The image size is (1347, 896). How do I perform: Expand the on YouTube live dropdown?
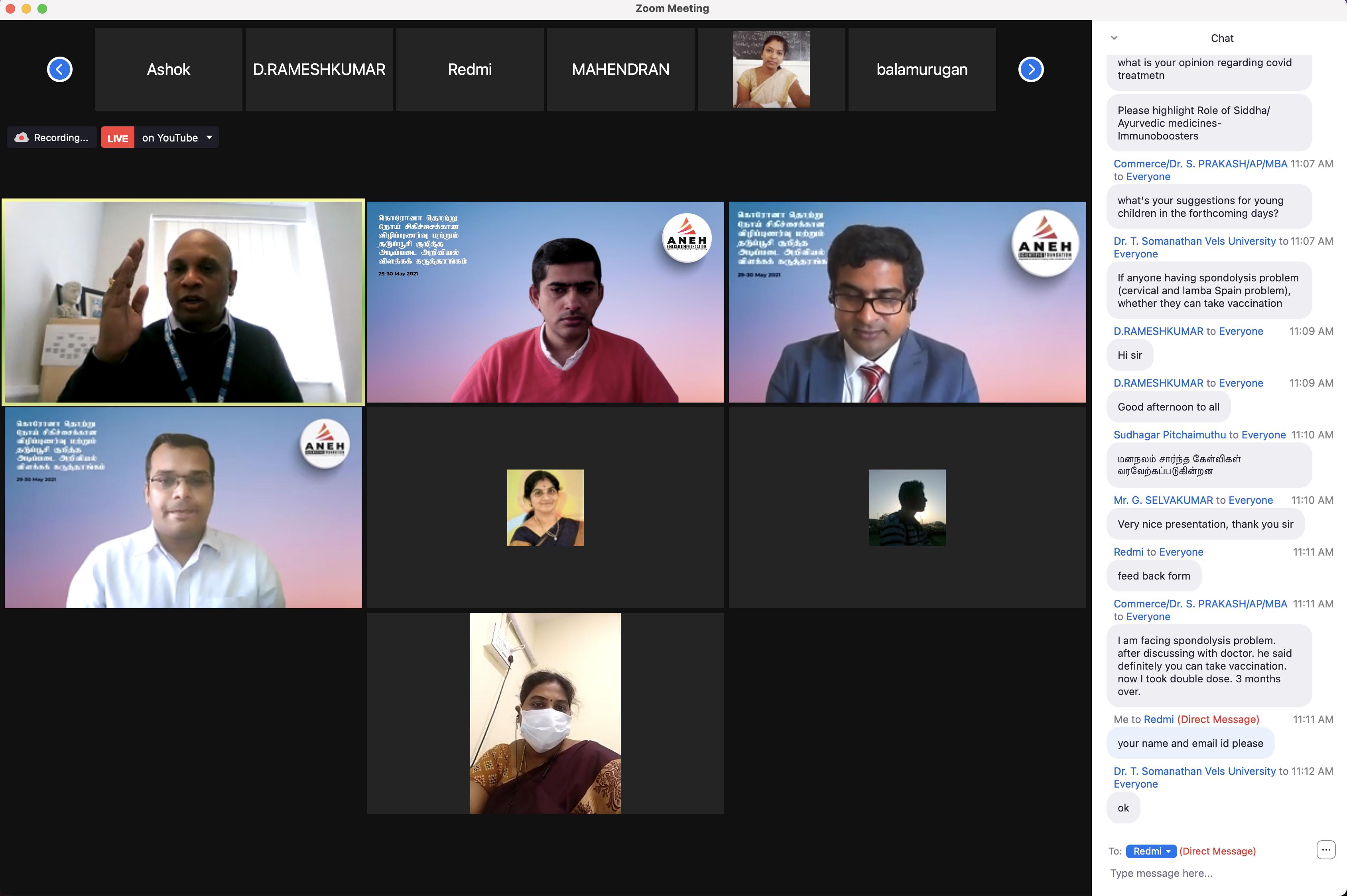[209, 138]
